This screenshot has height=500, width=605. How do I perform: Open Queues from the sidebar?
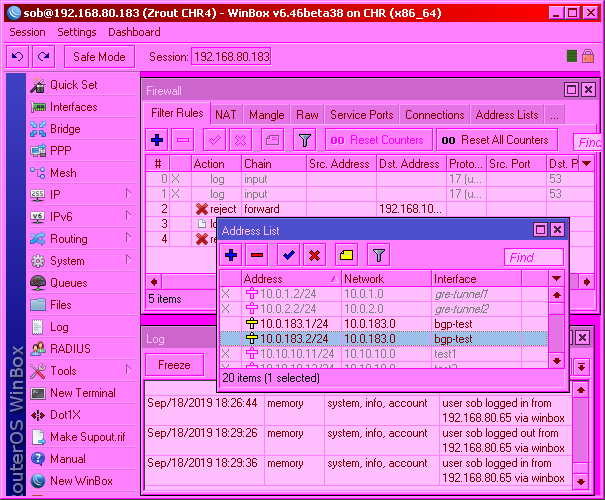coord(83,283)
